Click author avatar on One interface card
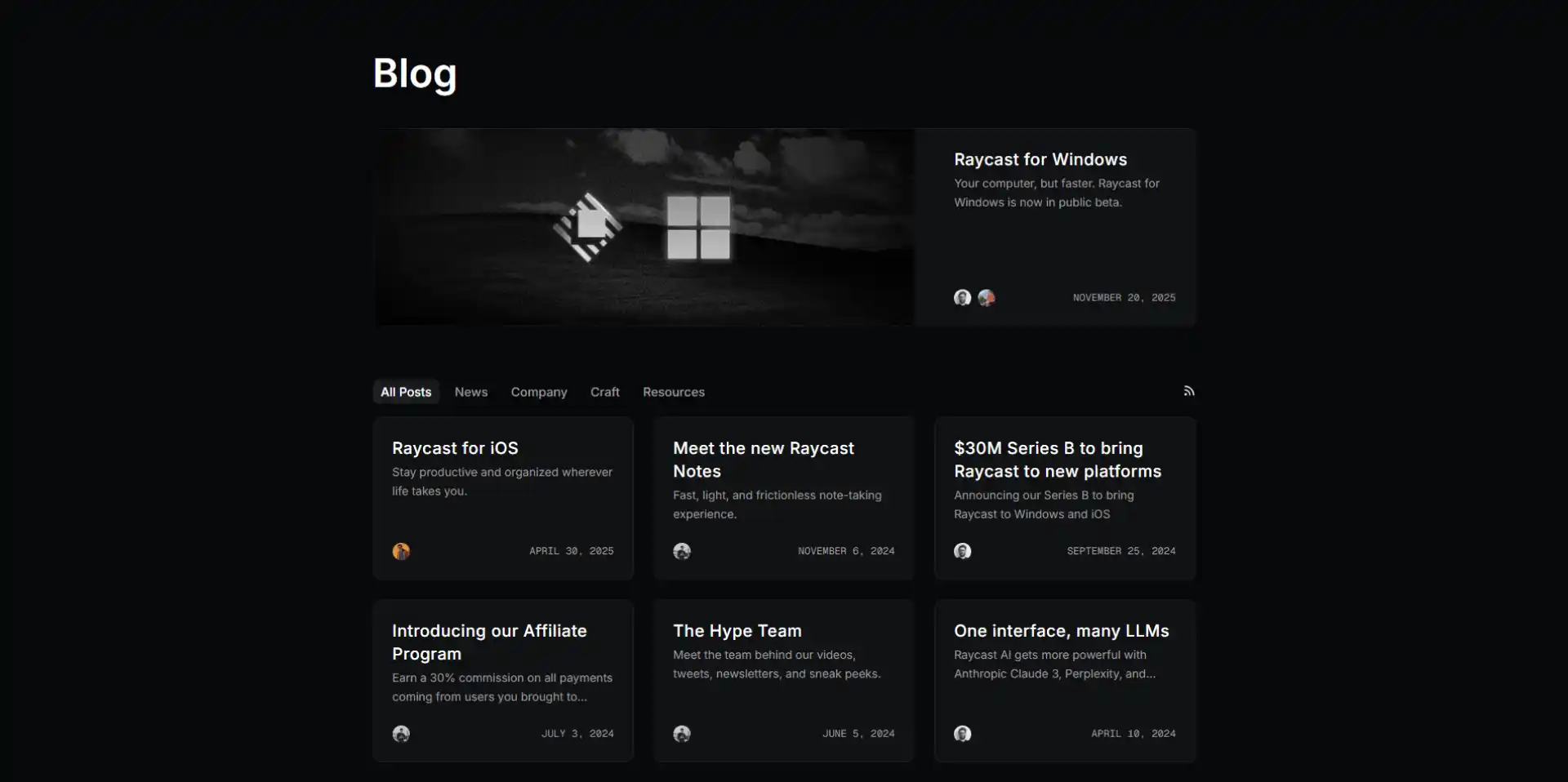The height and width of the screenshot is (782, 1568). pos(963,734)
